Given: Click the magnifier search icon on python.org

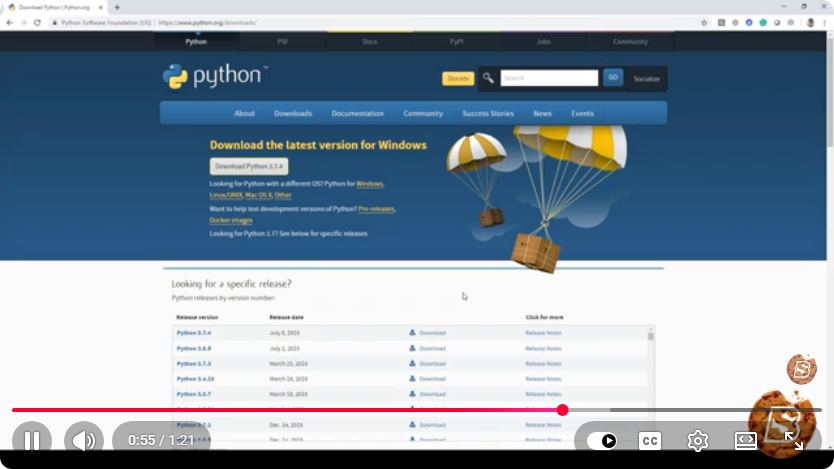Looking at the screenshot, I should pos(488,78).
